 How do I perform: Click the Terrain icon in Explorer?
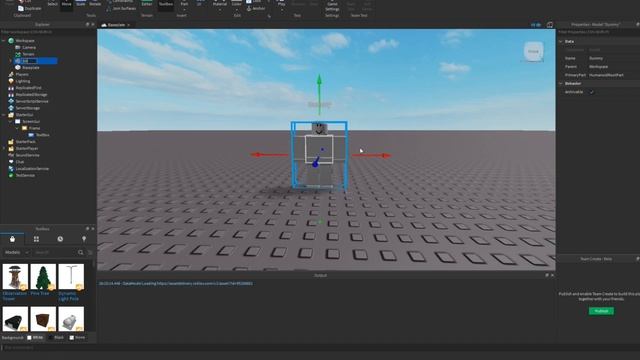(18, 54)
